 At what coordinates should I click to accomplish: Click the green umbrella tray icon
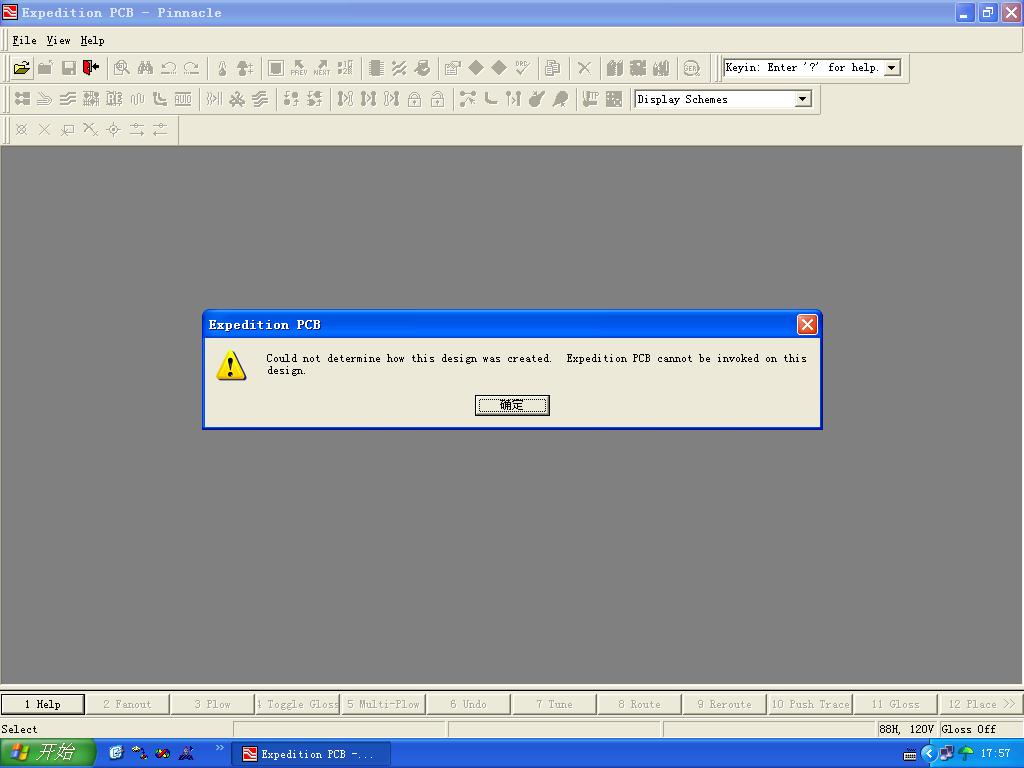point(965,754)
